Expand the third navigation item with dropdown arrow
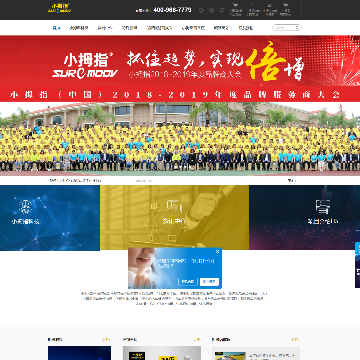 105,28
